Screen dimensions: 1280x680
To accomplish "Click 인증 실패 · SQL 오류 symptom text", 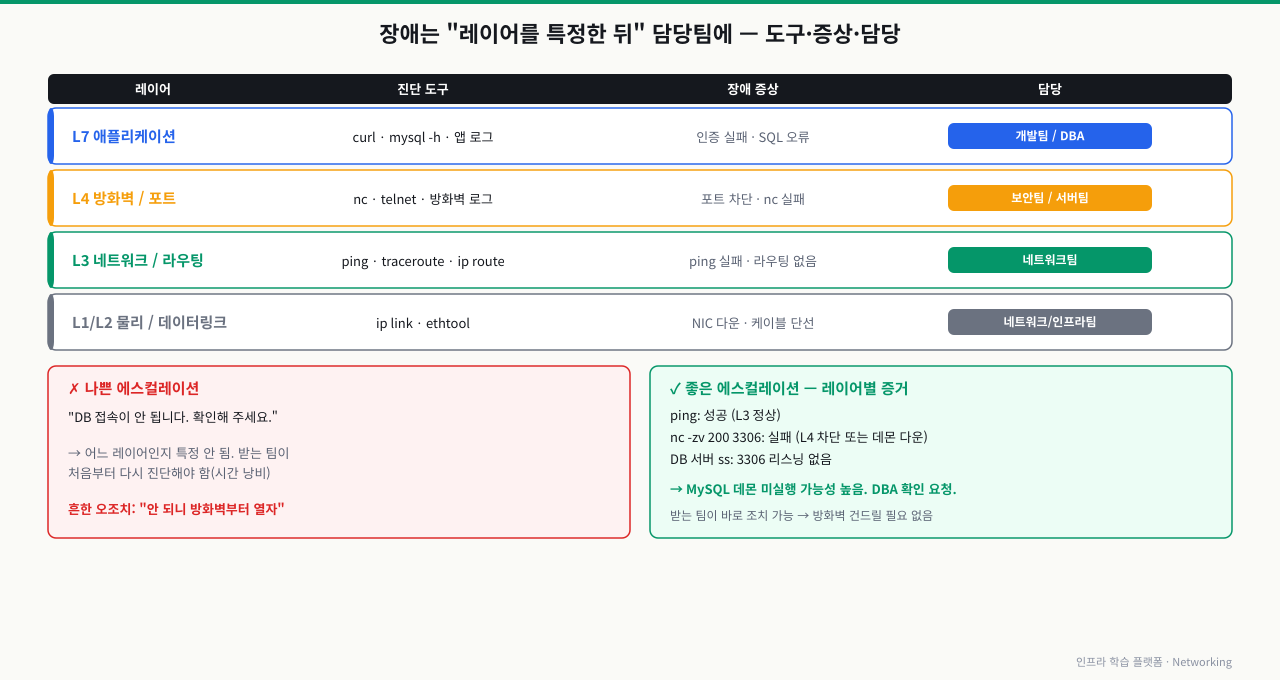I will pyautogui.click(x=753, y=137).
